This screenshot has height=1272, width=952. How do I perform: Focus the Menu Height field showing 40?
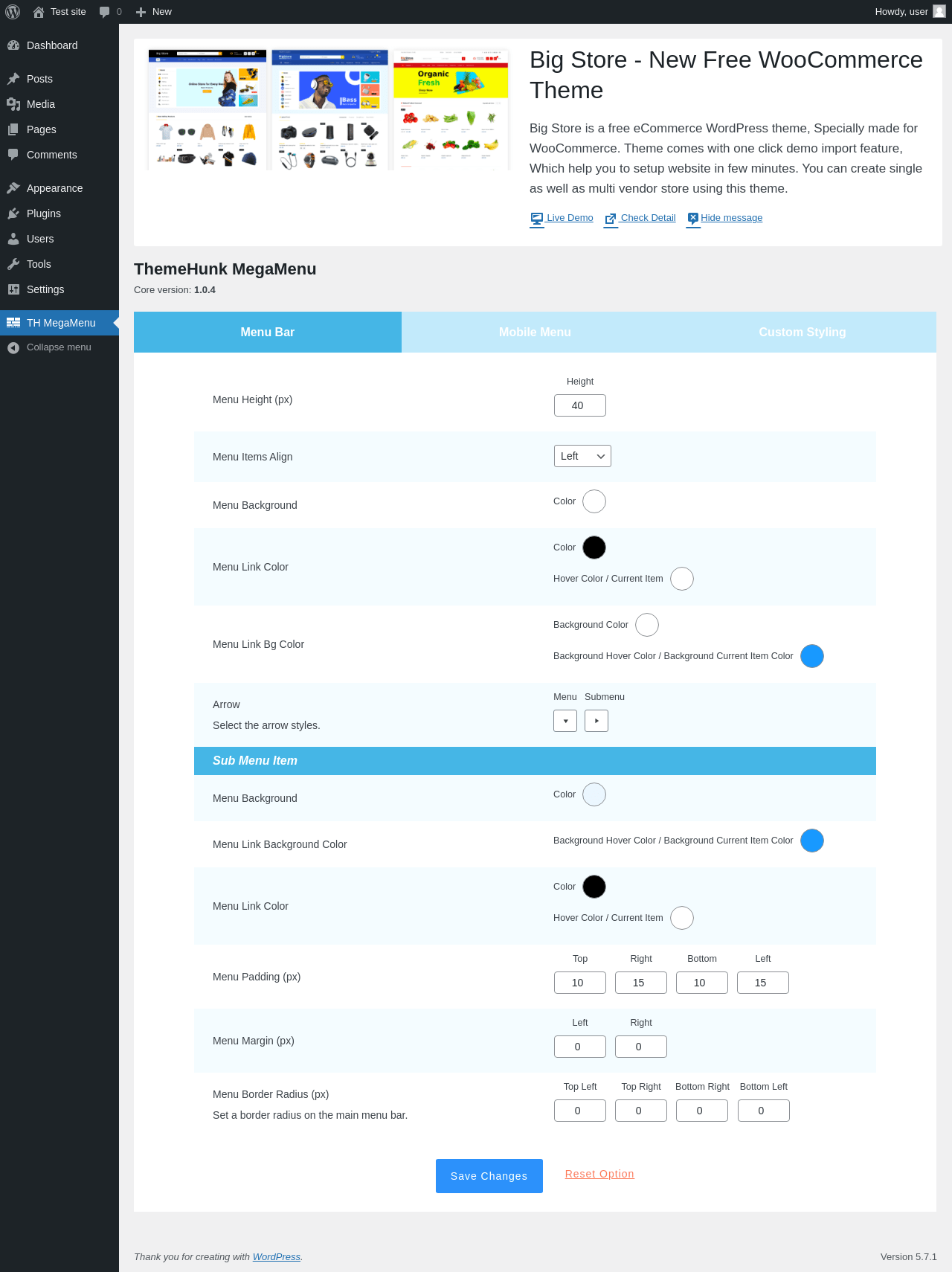(580, 405)
